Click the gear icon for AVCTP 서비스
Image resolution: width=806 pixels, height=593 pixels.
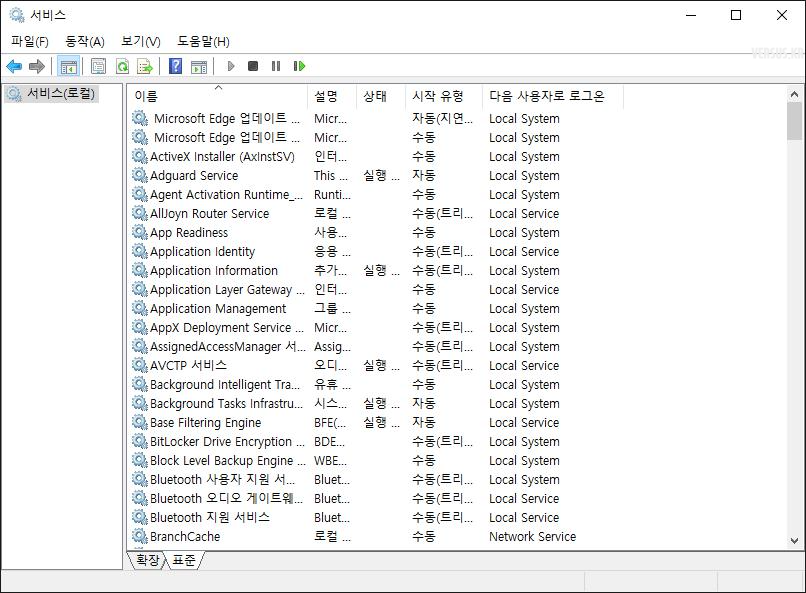point(140,365)
